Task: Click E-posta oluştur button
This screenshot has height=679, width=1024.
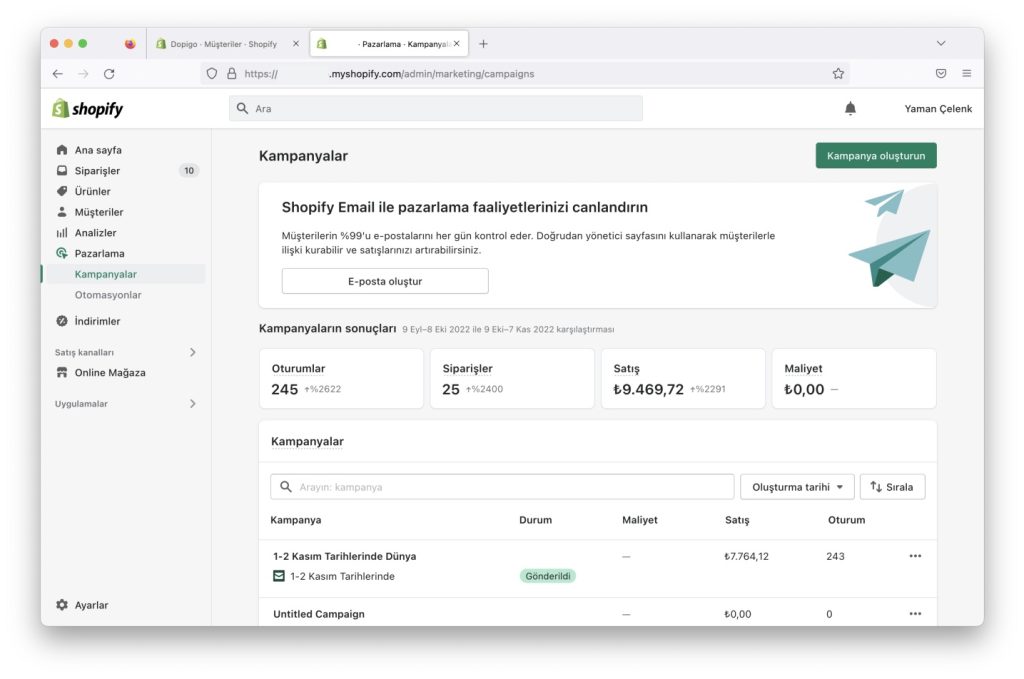Action: click(x=385, y=281)
